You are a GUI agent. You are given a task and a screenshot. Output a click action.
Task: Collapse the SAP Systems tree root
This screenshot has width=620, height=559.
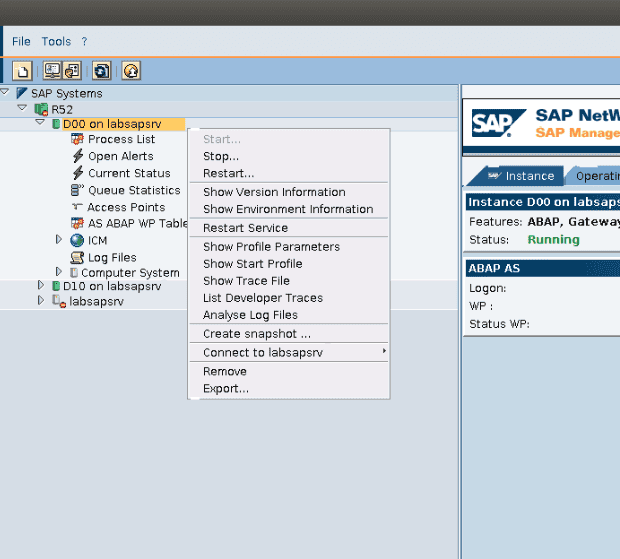coord(5,93)
